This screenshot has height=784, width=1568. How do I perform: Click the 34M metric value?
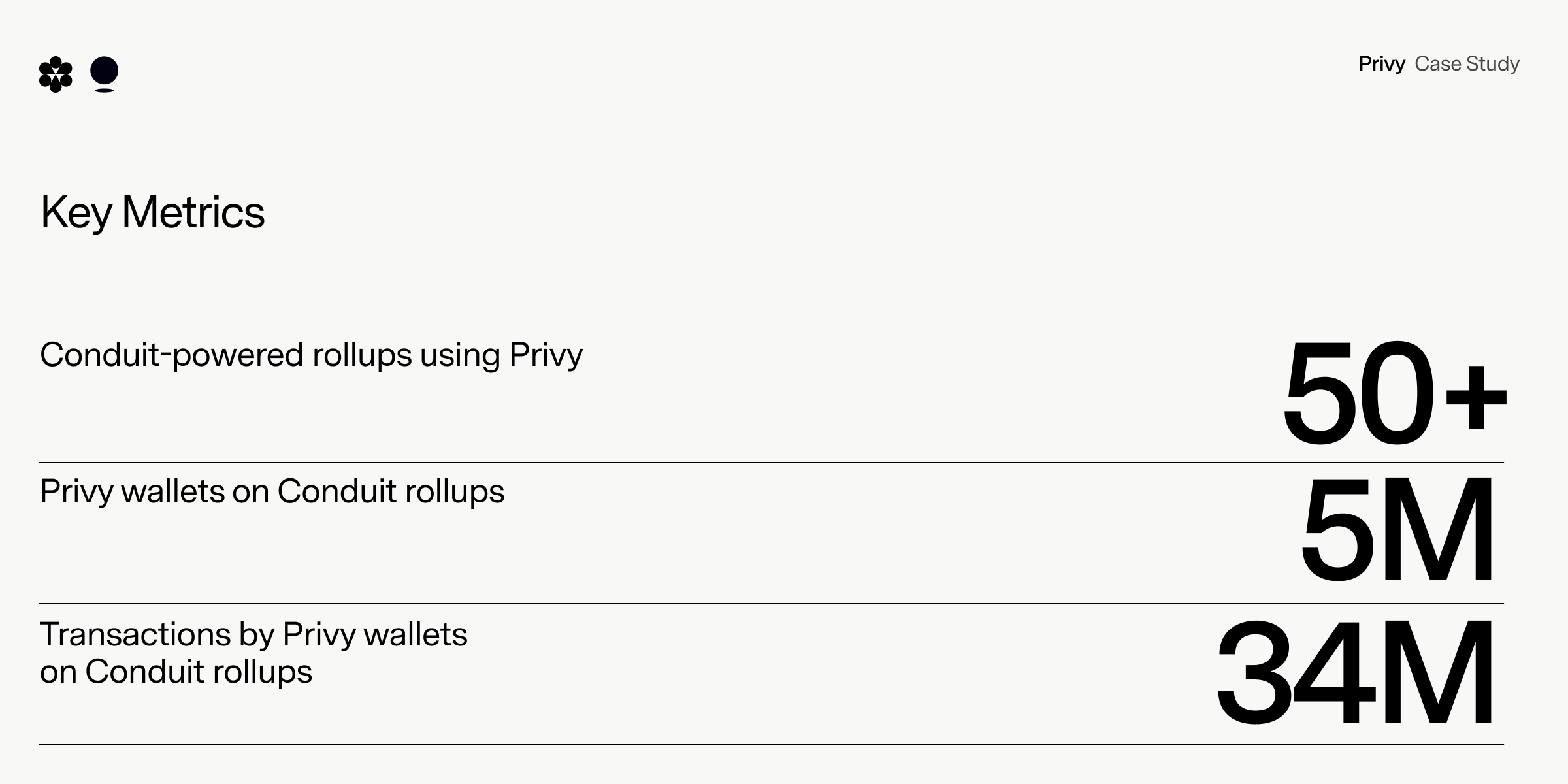click(1354, 673)
